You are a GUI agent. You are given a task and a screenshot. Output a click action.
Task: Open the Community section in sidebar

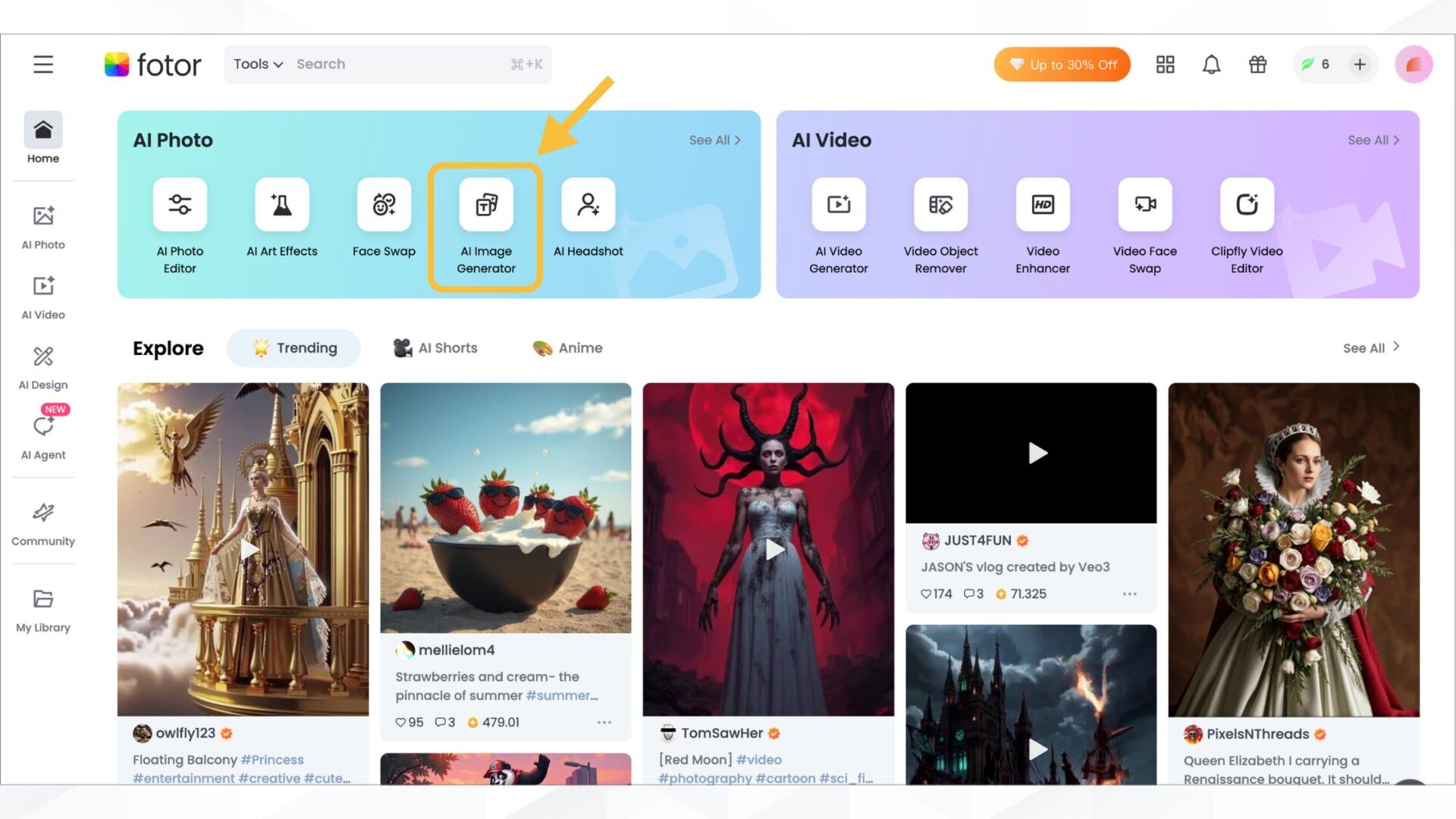[x=42, y=523]
